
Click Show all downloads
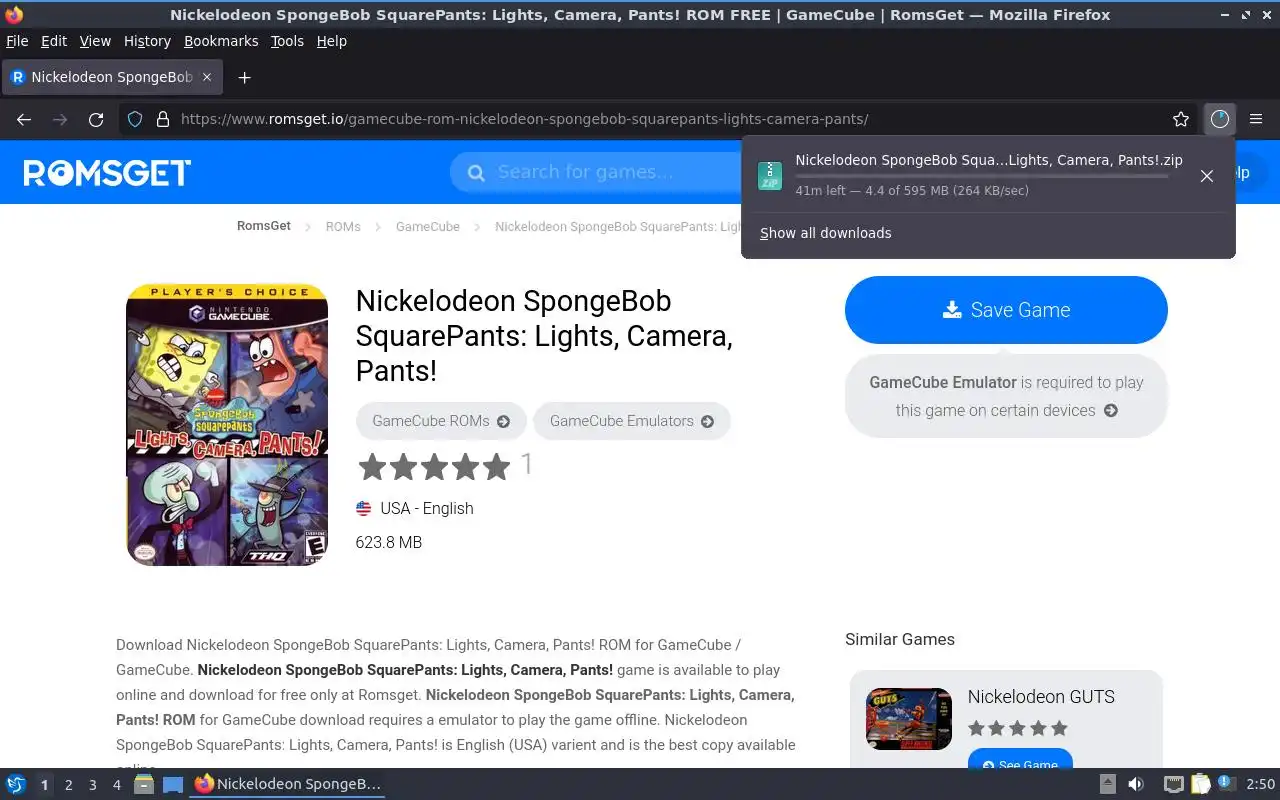coord(825,233)
